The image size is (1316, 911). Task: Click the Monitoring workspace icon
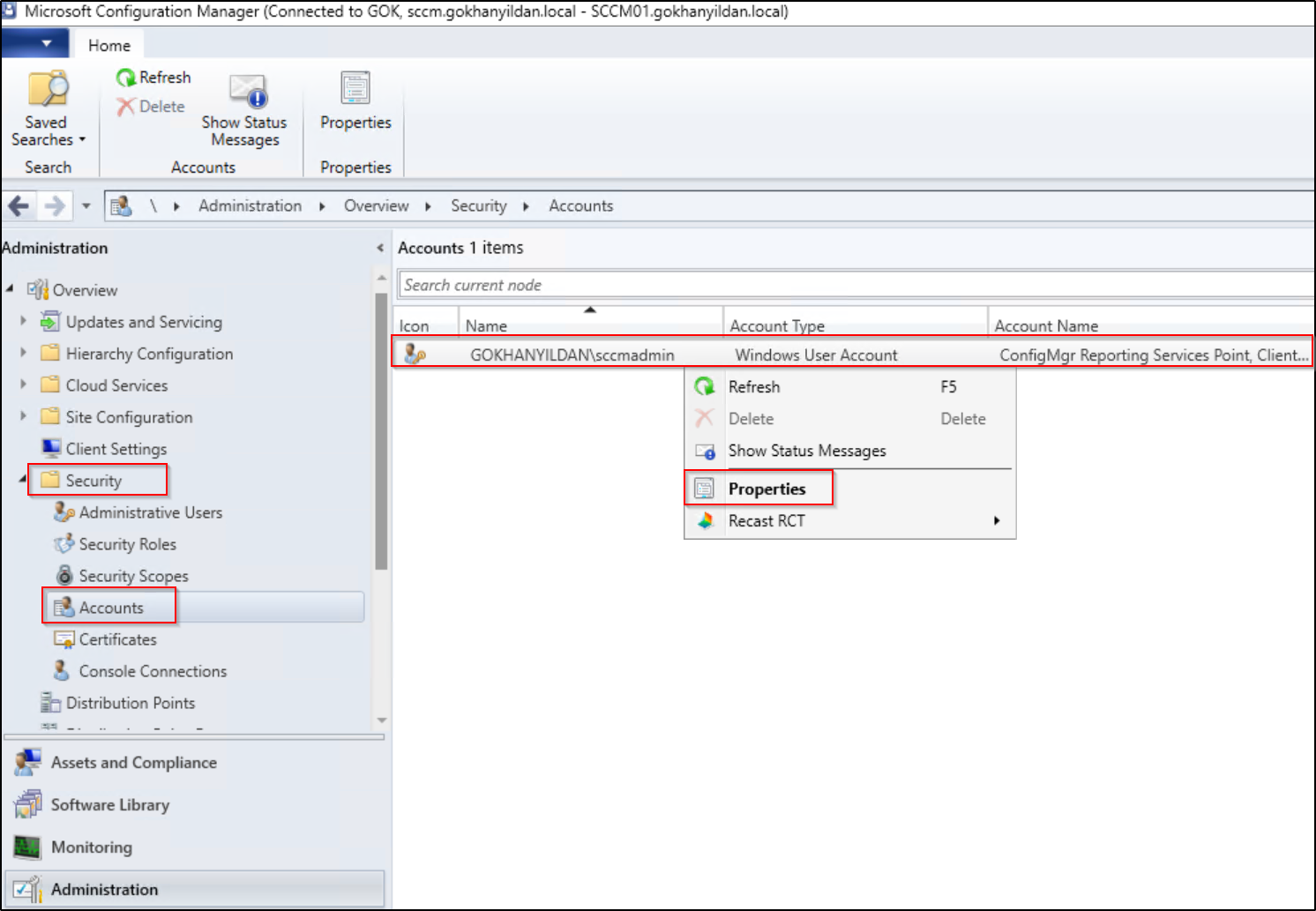tap(27, 847)
